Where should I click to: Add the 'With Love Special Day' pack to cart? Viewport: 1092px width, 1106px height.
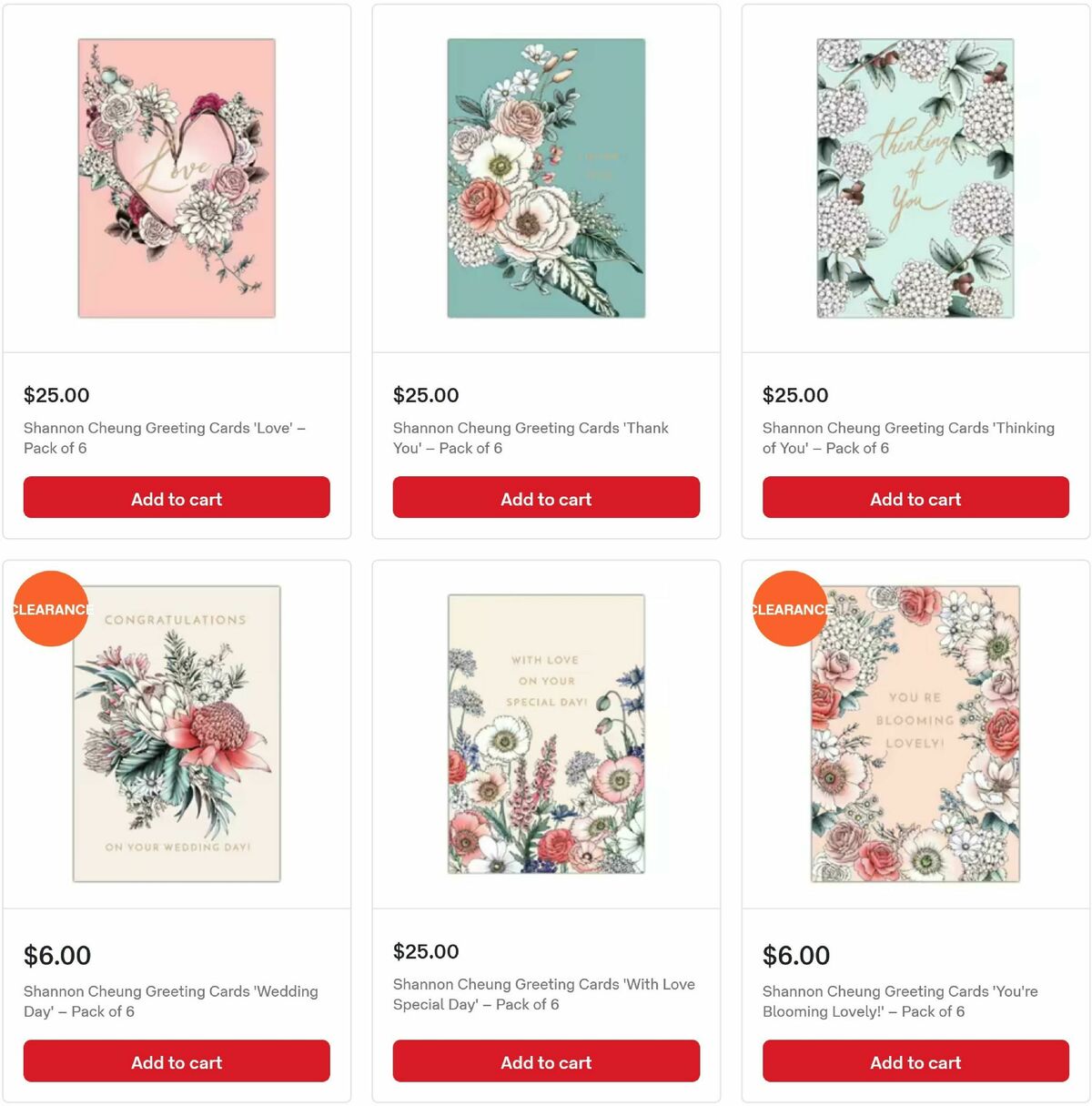pos(546,1061)
